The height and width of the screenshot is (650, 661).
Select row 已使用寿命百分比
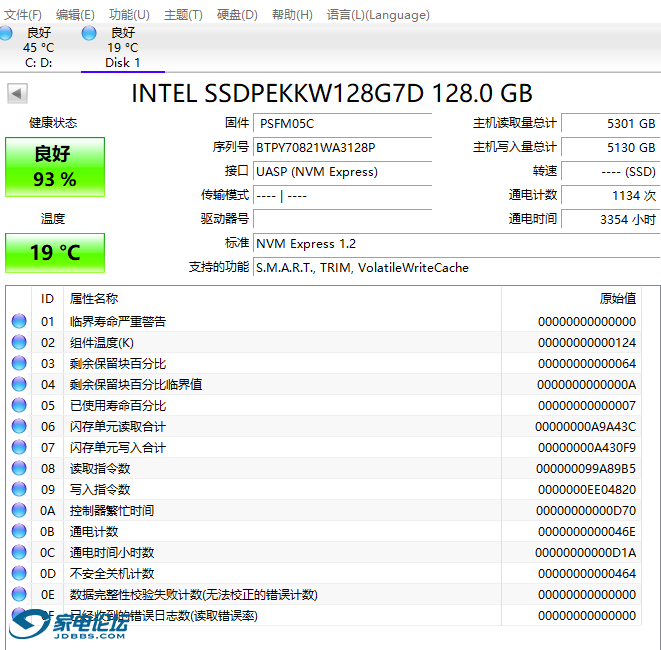[x=324, y=406]
